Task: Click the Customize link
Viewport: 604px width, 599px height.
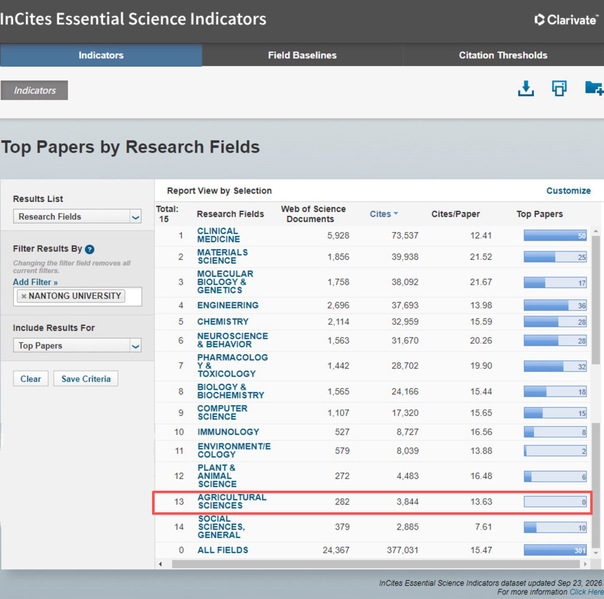Action: [568, 191]
